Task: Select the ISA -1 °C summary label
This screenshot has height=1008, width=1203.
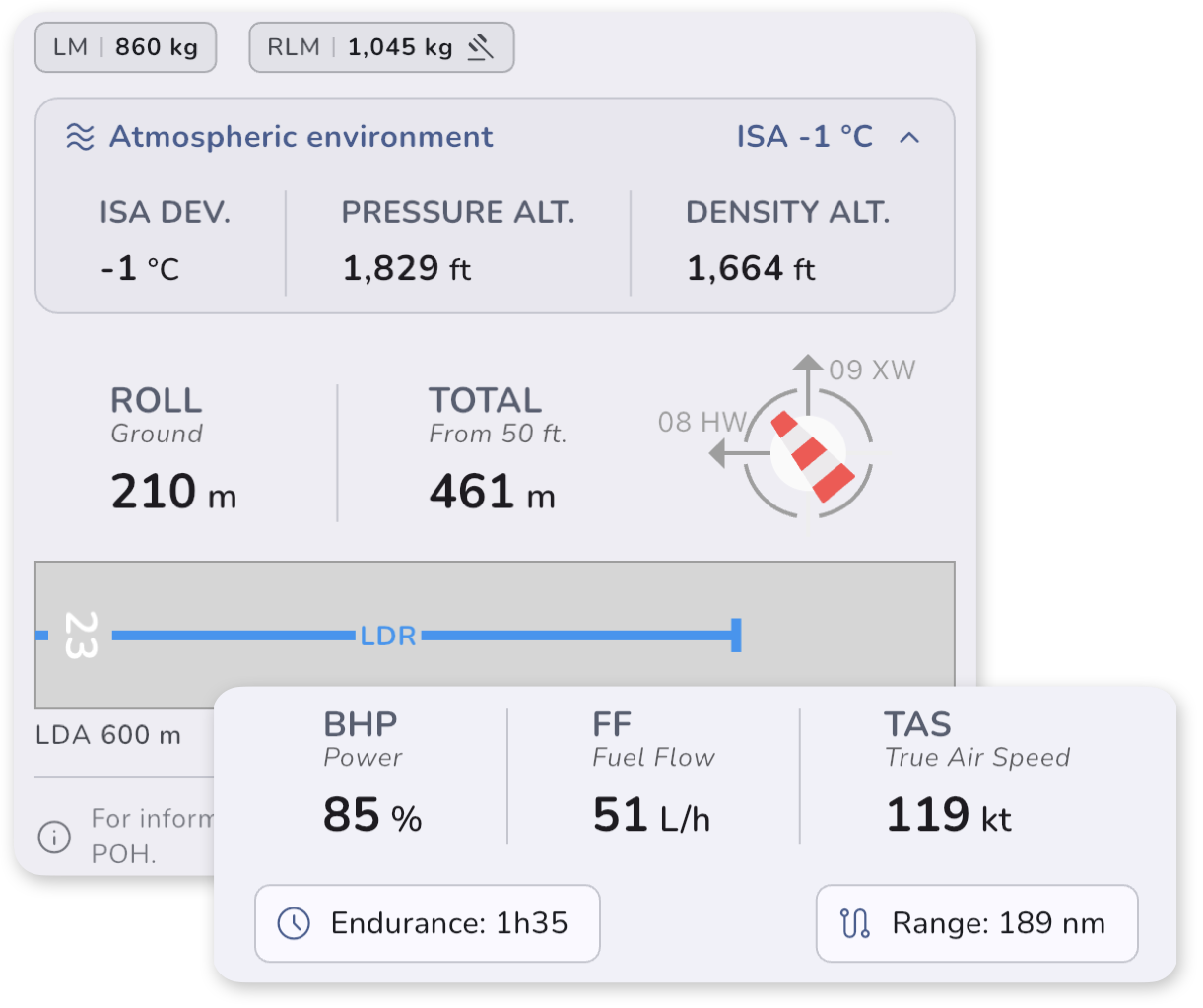Action: (x=805, y=137)
